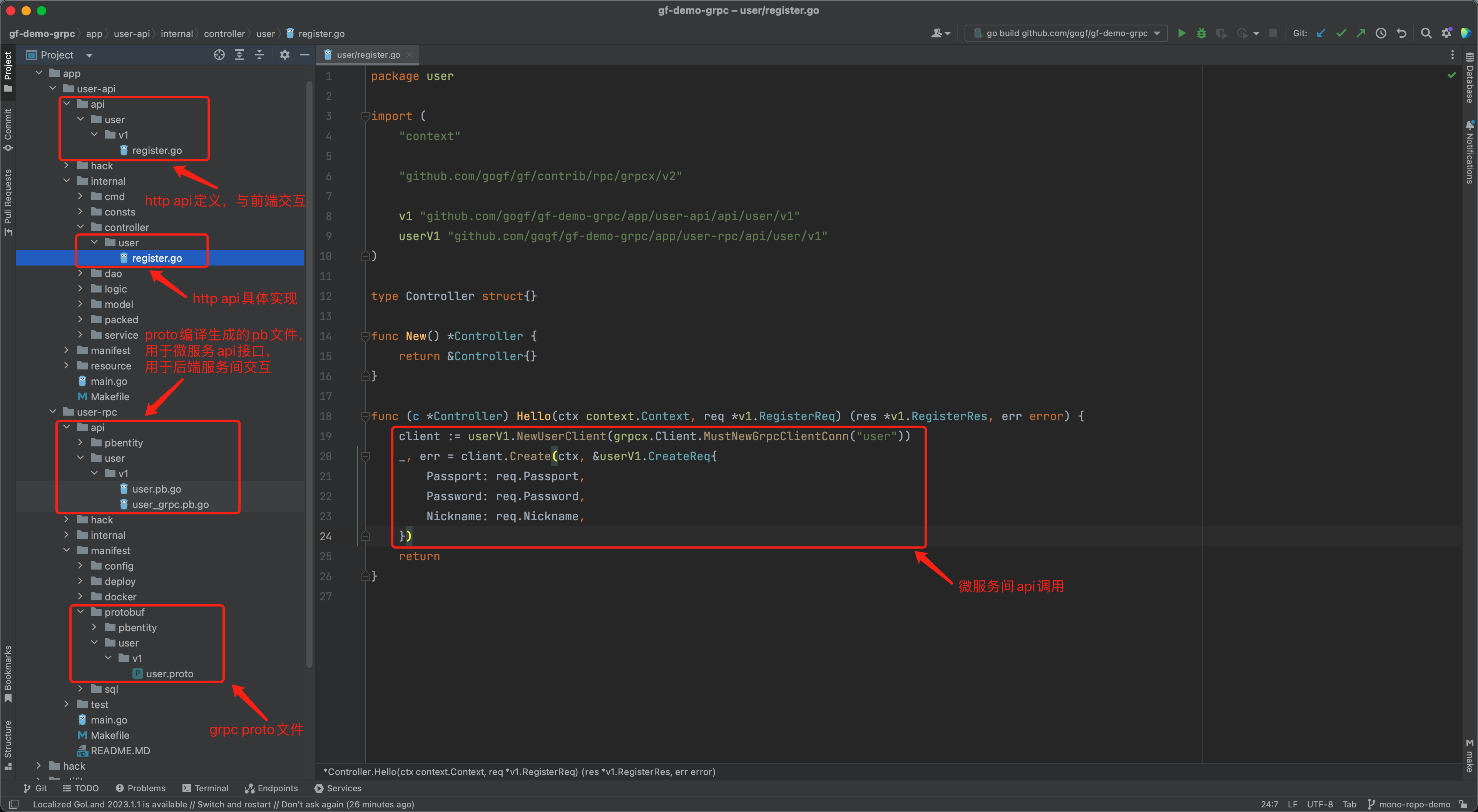Screen dimensions: 1478x812
Task: Open Project panel settings gear
Action: [284, 55]
